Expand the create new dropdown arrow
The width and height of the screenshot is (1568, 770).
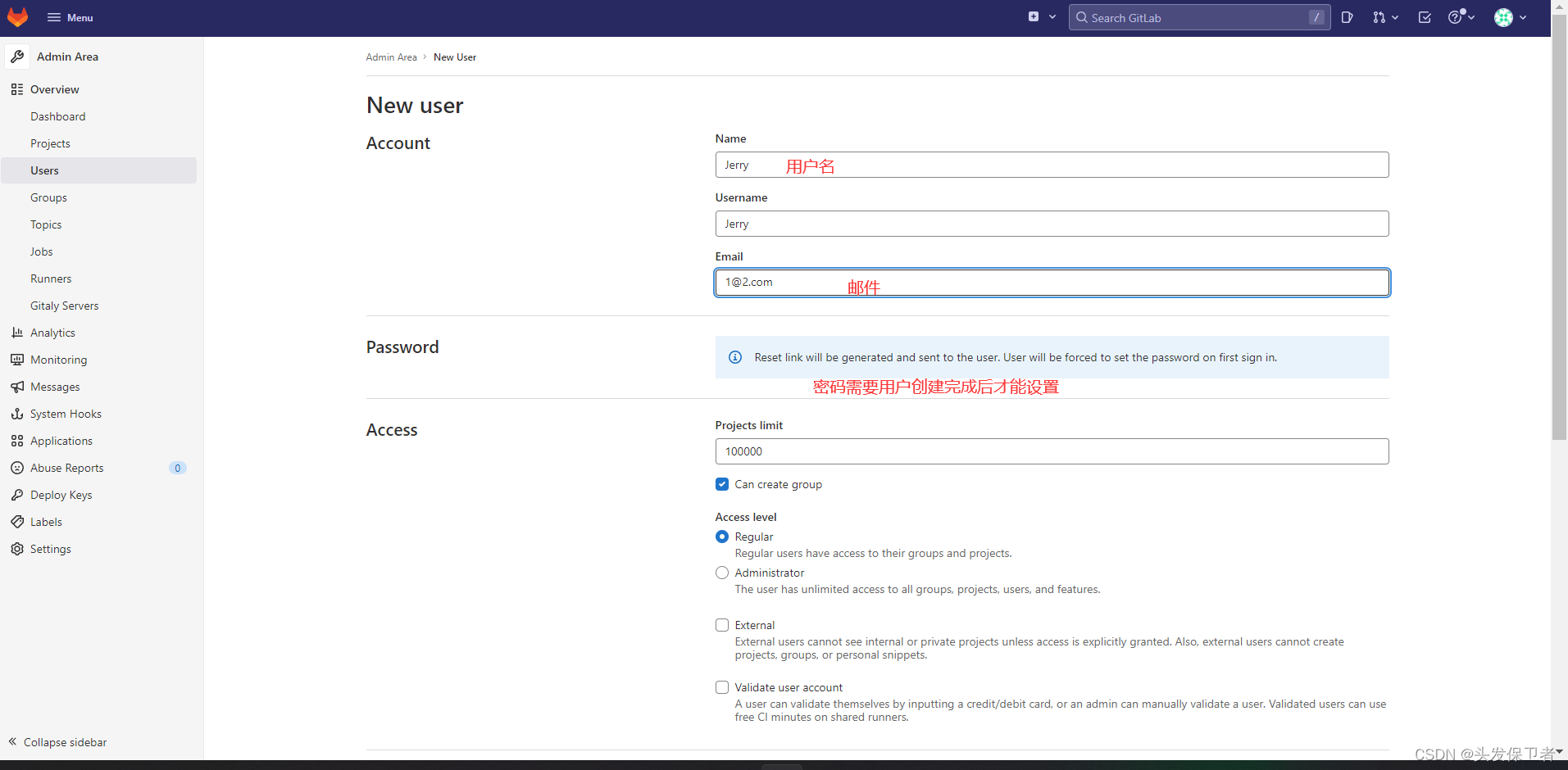[1052, 16]
